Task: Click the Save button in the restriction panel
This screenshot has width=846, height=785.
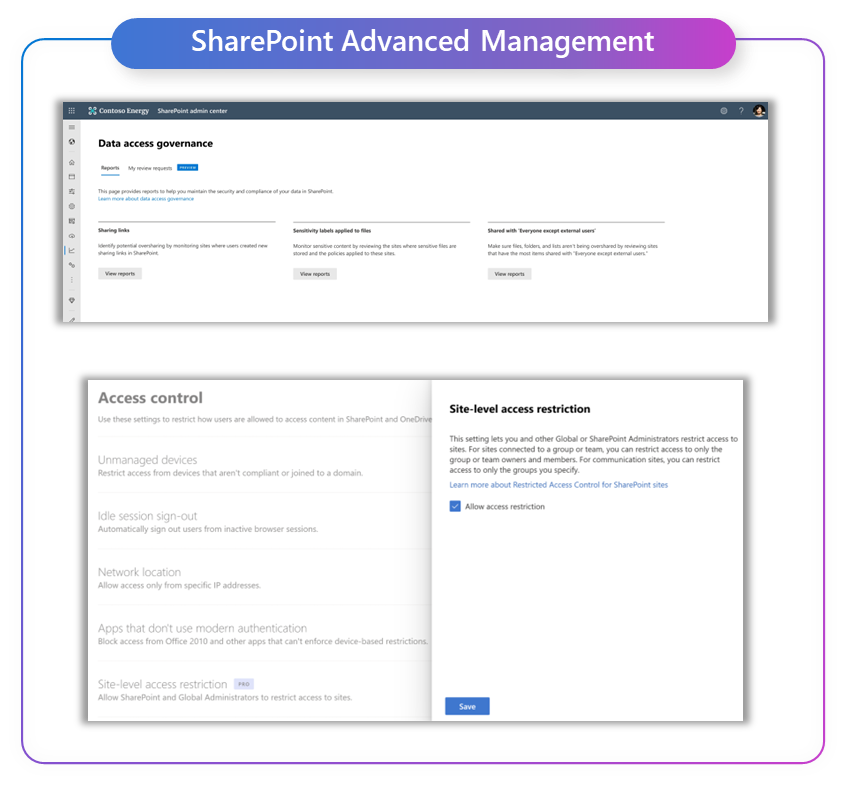Action: [x=467, y=706]
